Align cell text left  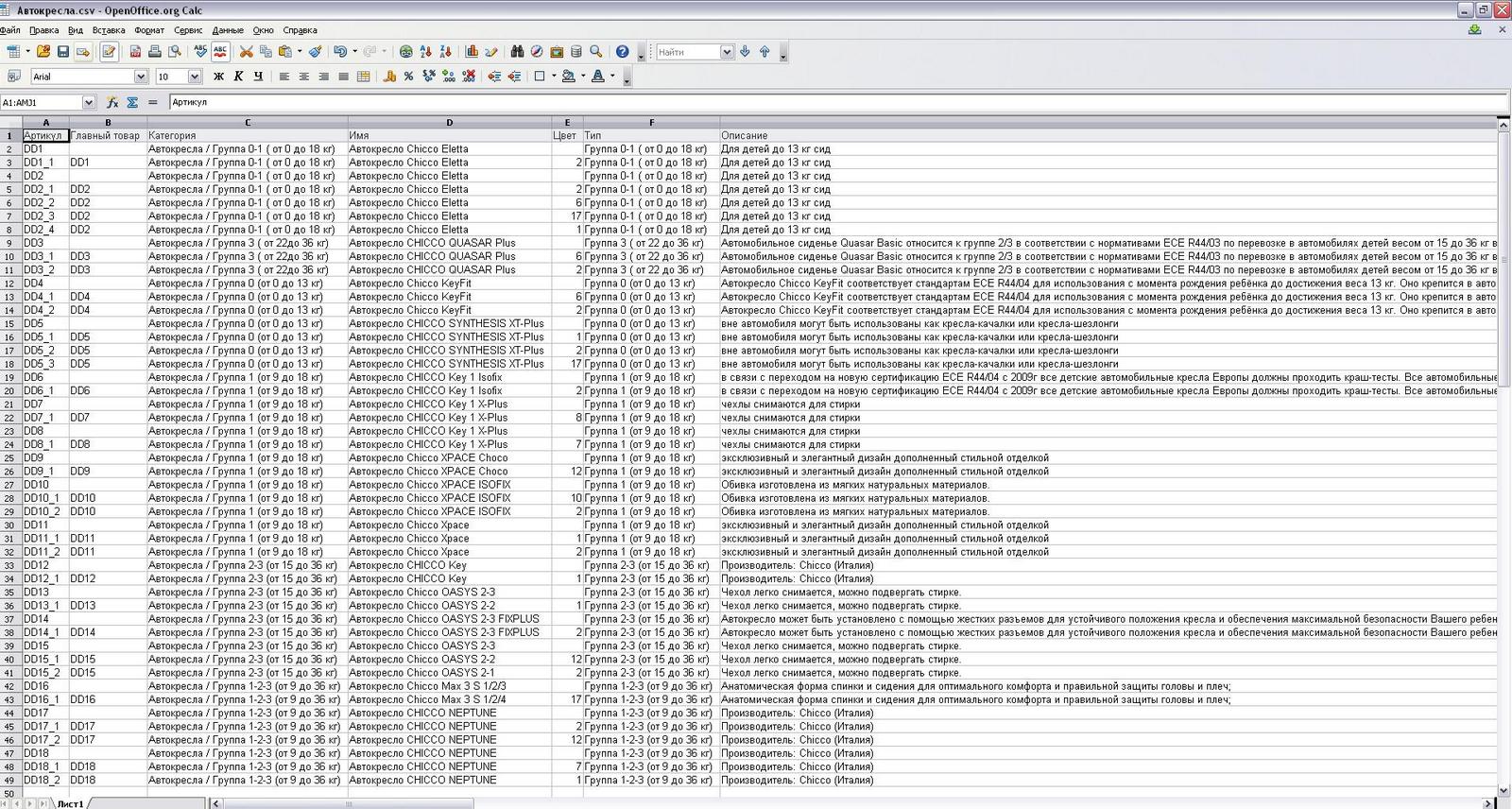(x=283, y=77)
